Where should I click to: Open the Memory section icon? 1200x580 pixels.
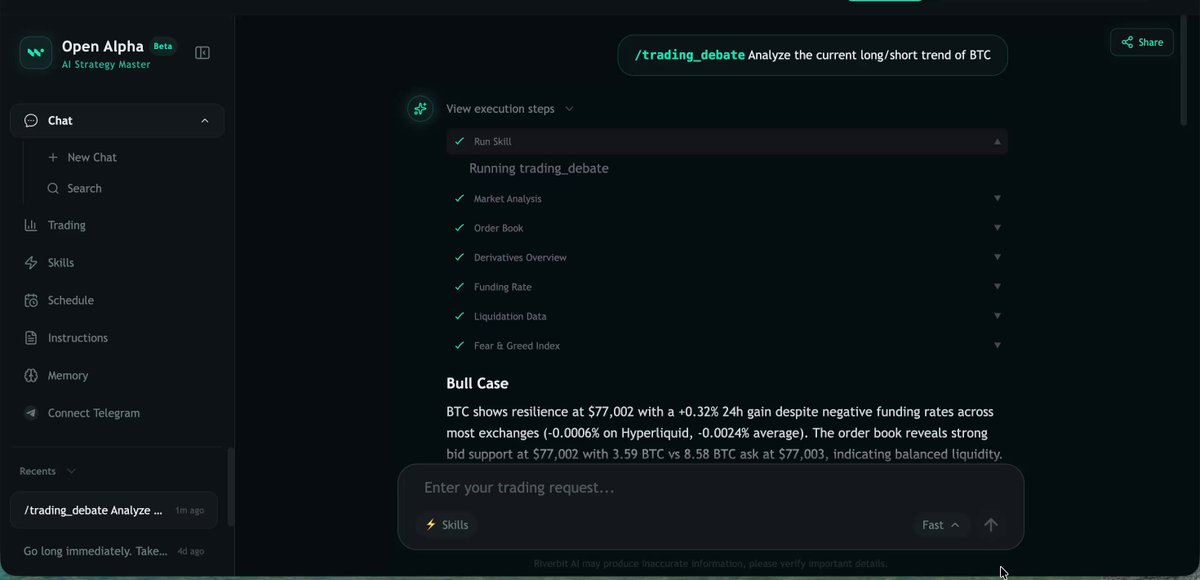(30, 375)
